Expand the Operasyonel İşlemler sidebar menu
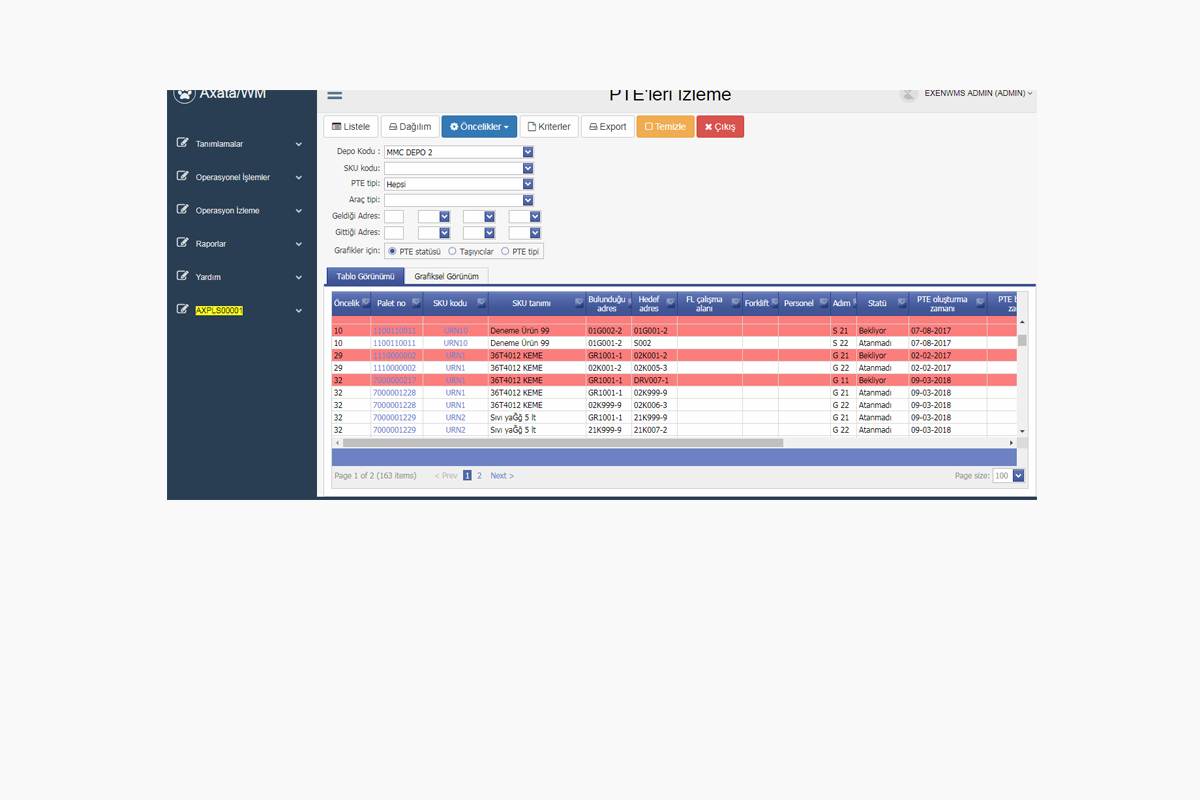This screenshot has width=1200, height=800. [240, 177]
